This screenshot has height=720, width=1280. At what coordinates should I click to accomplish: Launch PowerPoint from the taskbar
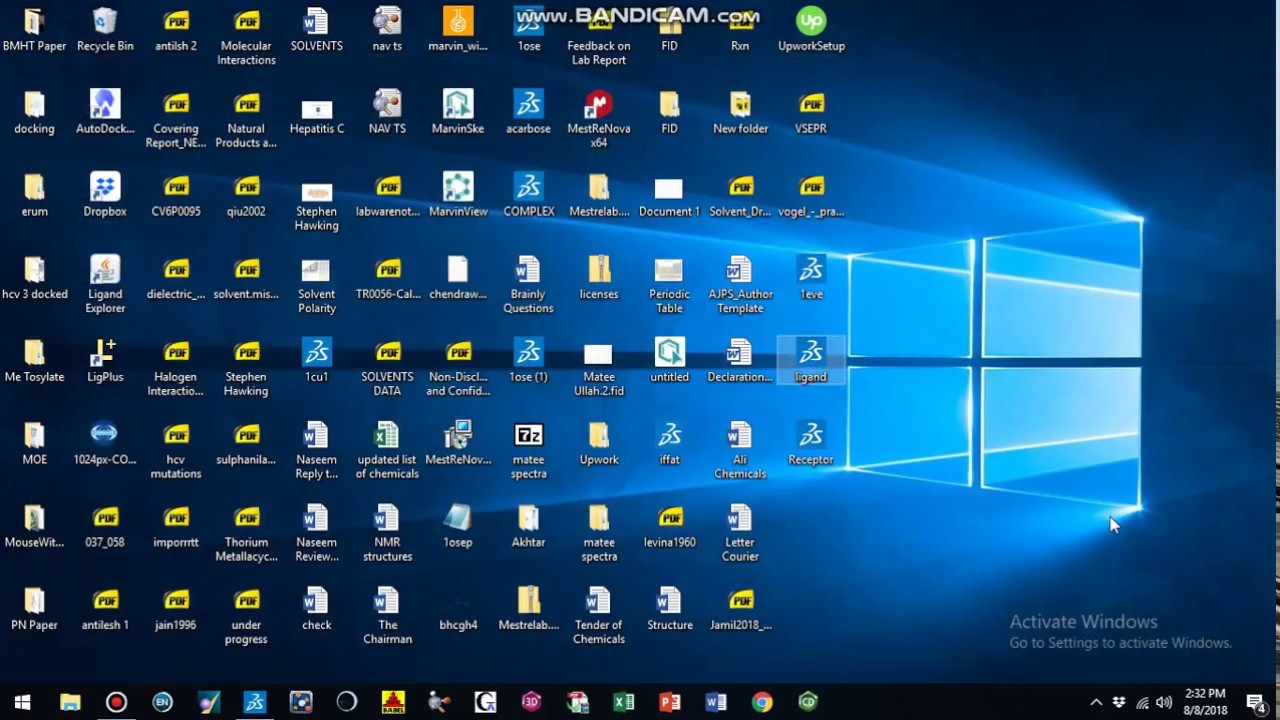click(x=670, y=702)
